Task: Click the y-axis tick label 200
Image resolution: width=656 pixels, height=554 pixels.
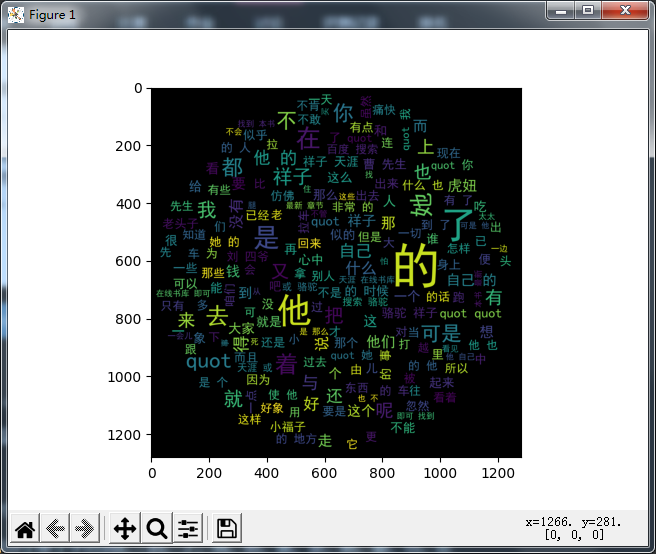Action: (128, 146)
